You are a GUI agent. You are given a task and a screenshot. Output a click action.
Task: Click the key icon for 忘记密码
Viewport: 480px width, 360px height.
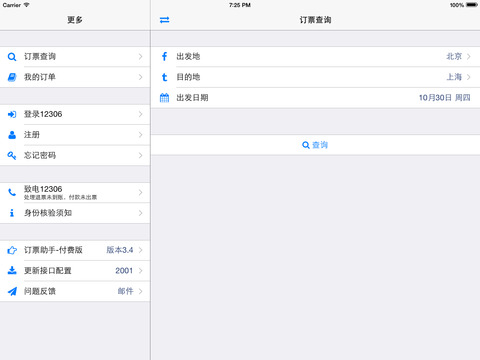pos(12,155)
